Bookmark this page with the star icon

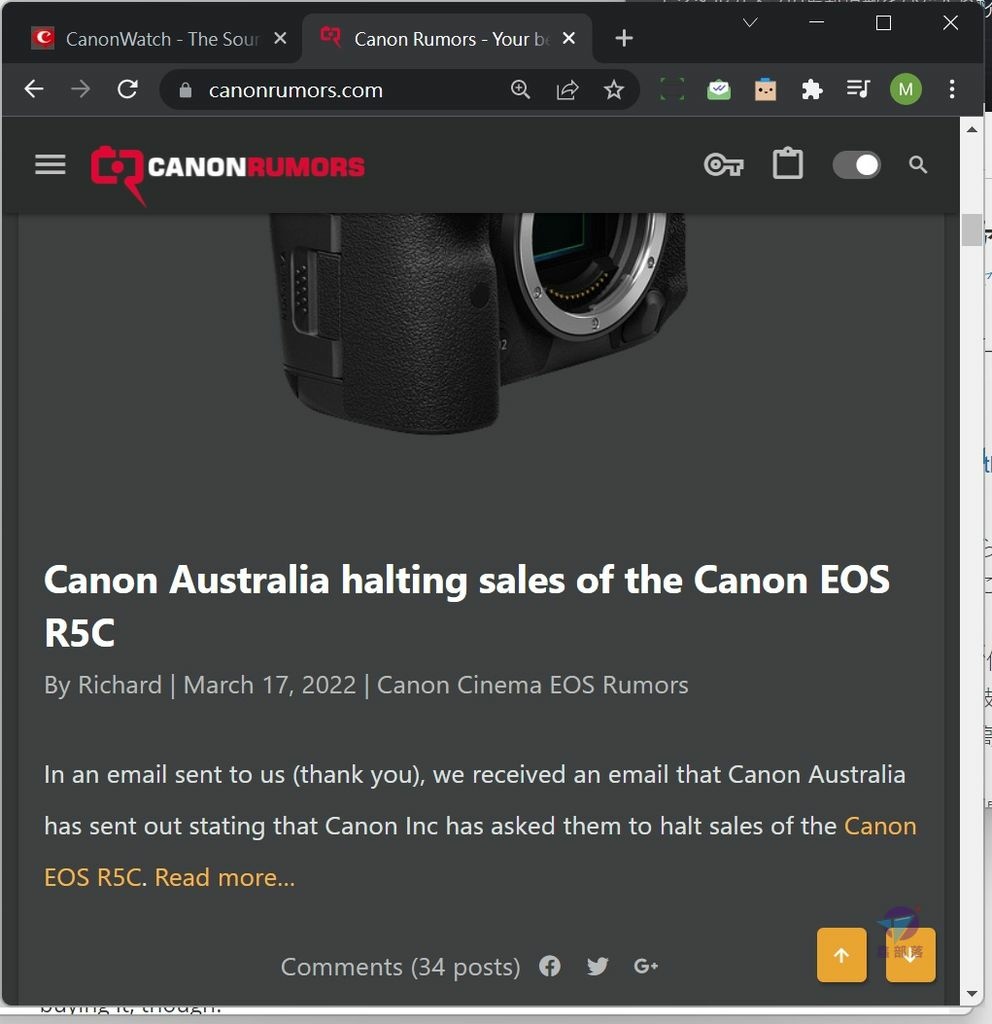pos(613,89)
